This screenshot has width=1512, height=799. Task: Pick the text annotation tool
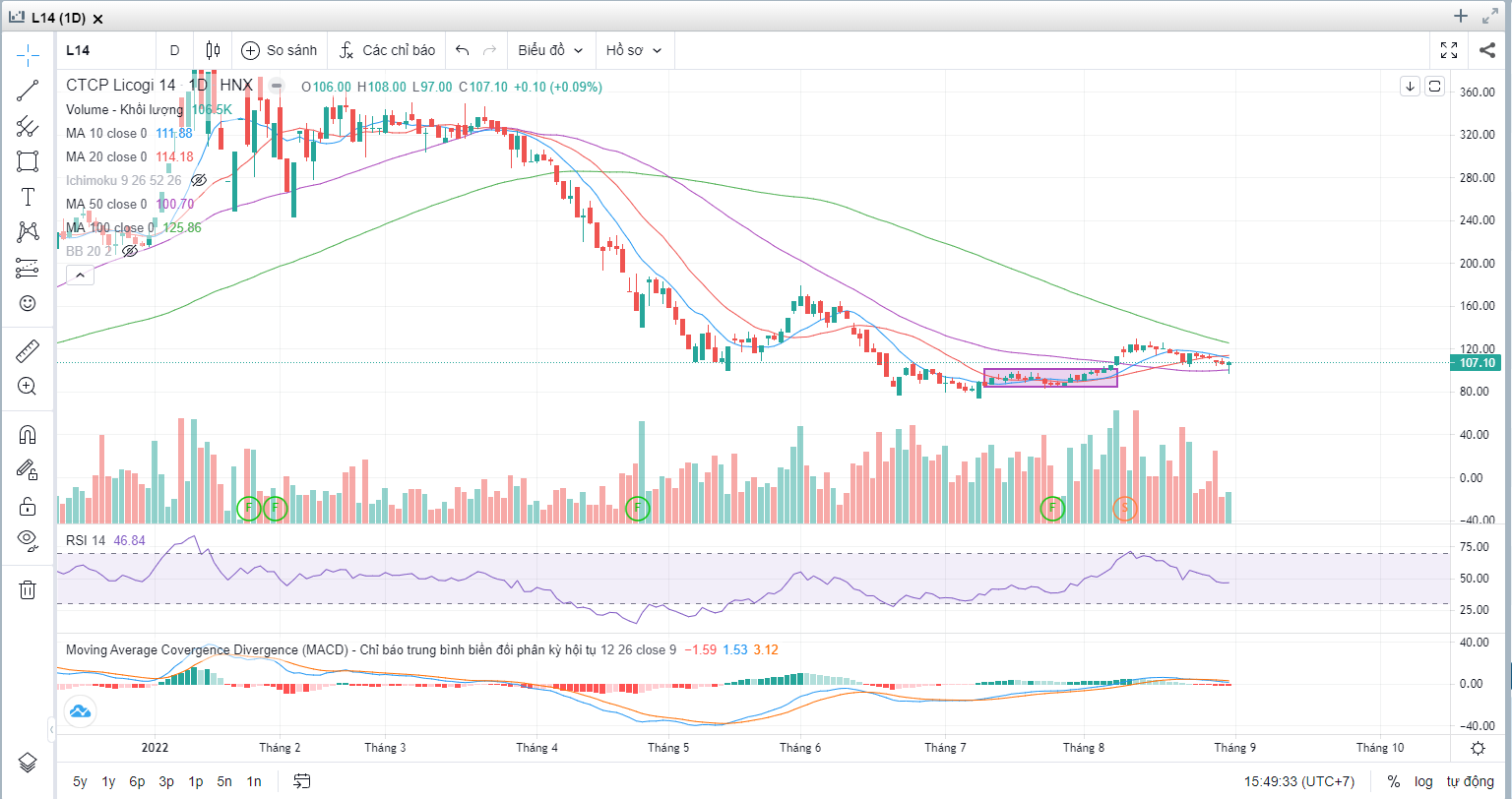28,197
